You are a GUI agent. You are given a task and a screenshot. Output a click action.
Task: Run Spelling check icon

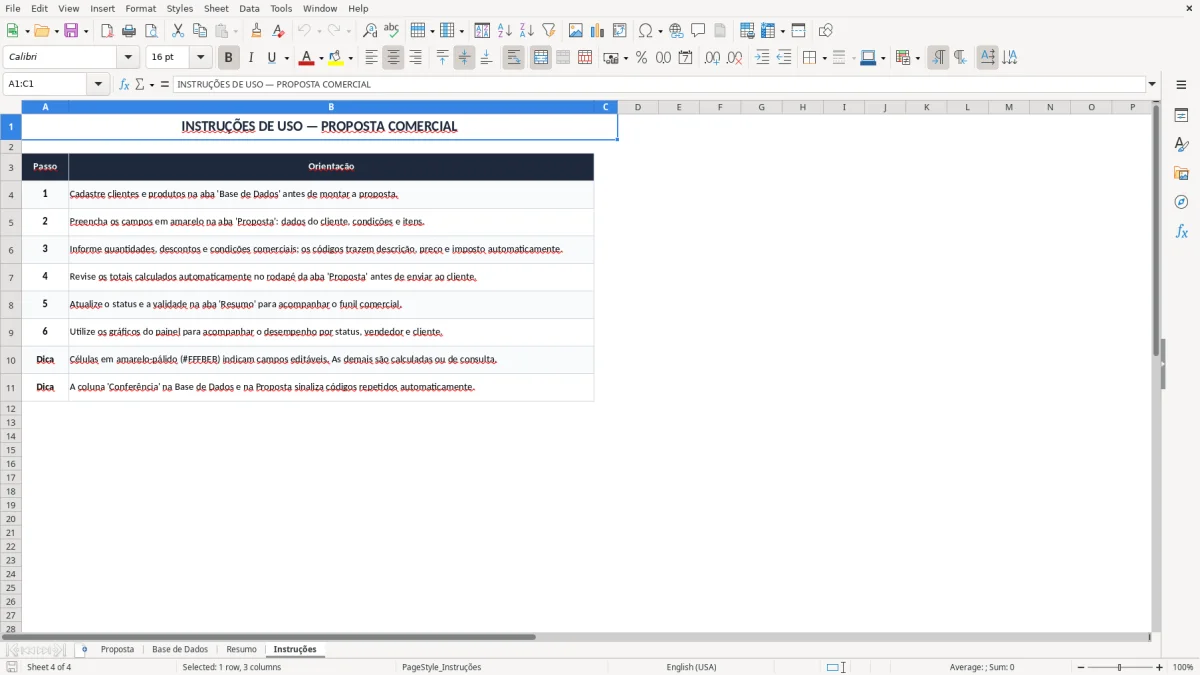coord(392,31)
